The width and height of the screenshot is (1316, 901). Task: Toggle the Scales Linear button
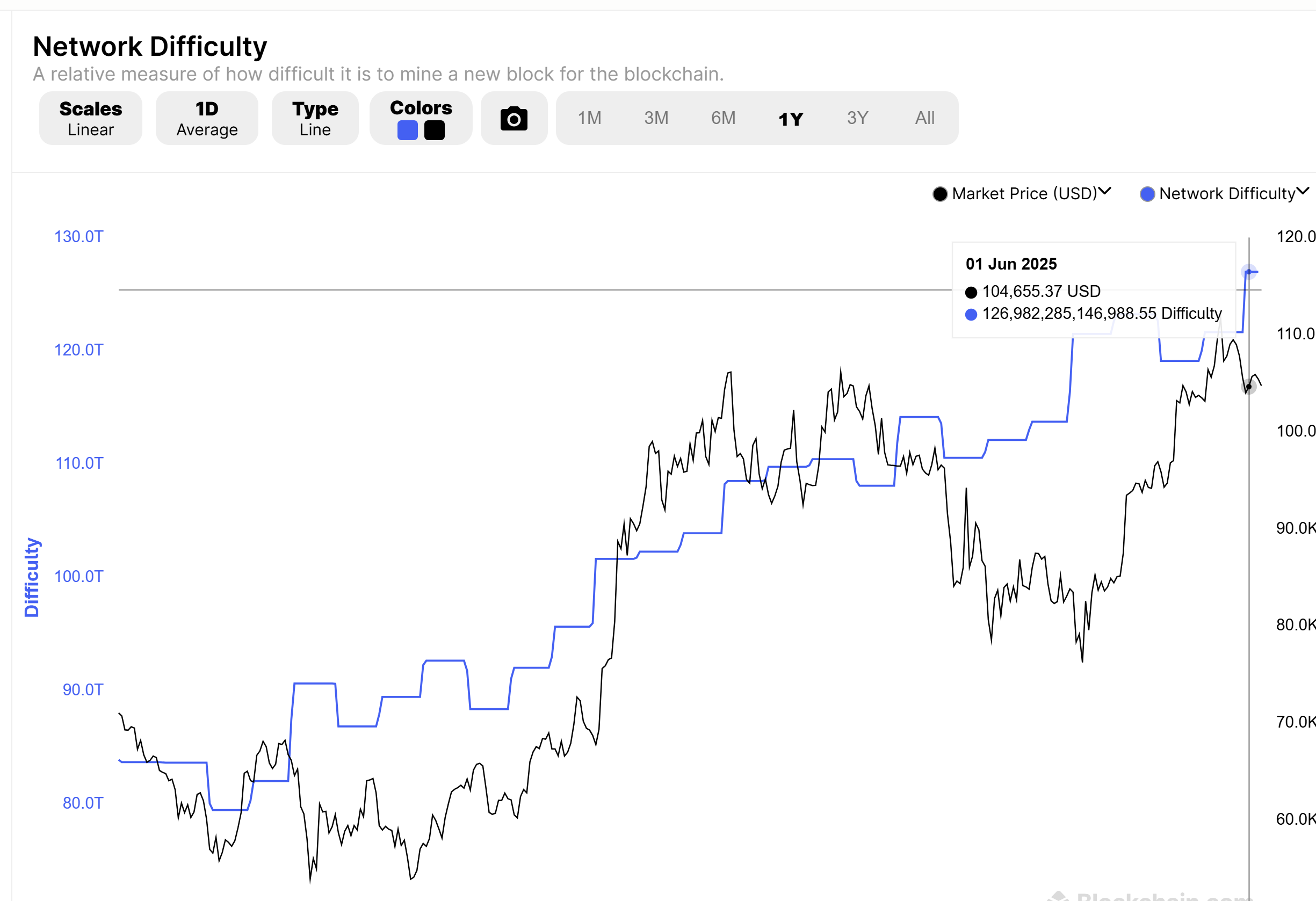point(91,118)
